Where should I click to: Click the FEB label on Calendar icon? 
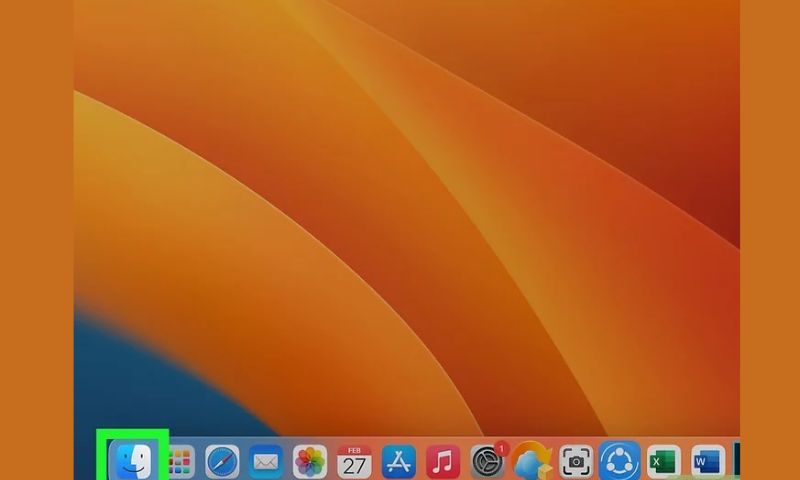pyautogui.click(x=354, y=450)
